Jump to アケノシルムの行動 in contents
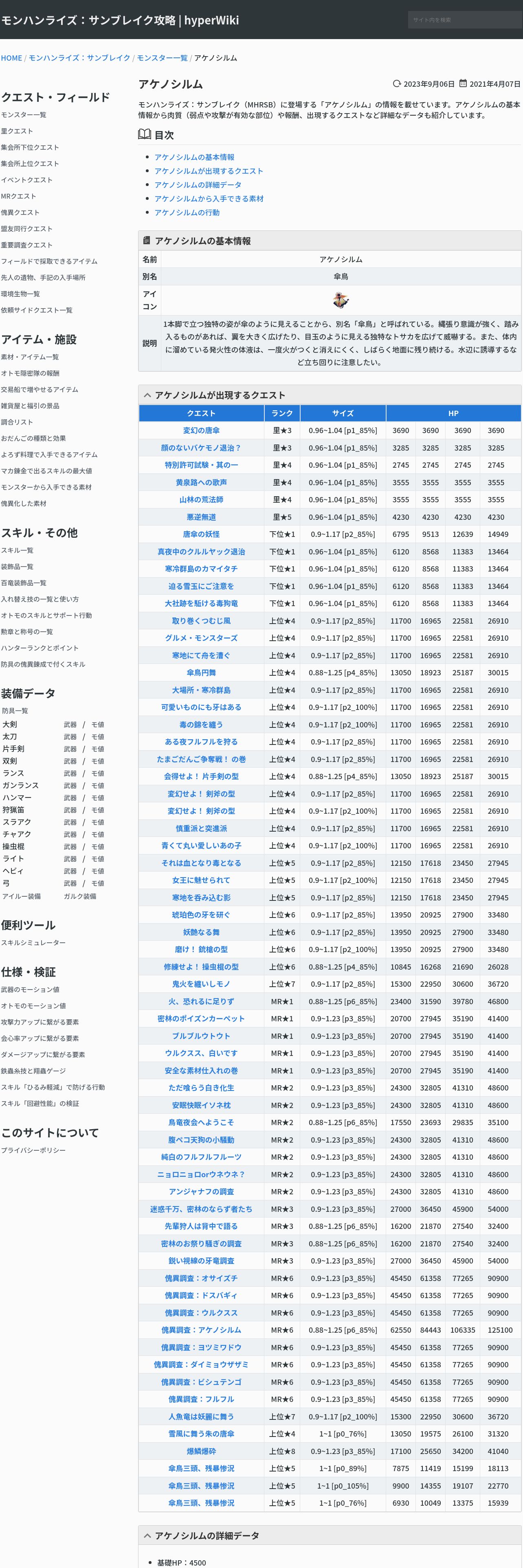Image resolution: width=523 pixels, height=1568 pixels. (187, 212)
